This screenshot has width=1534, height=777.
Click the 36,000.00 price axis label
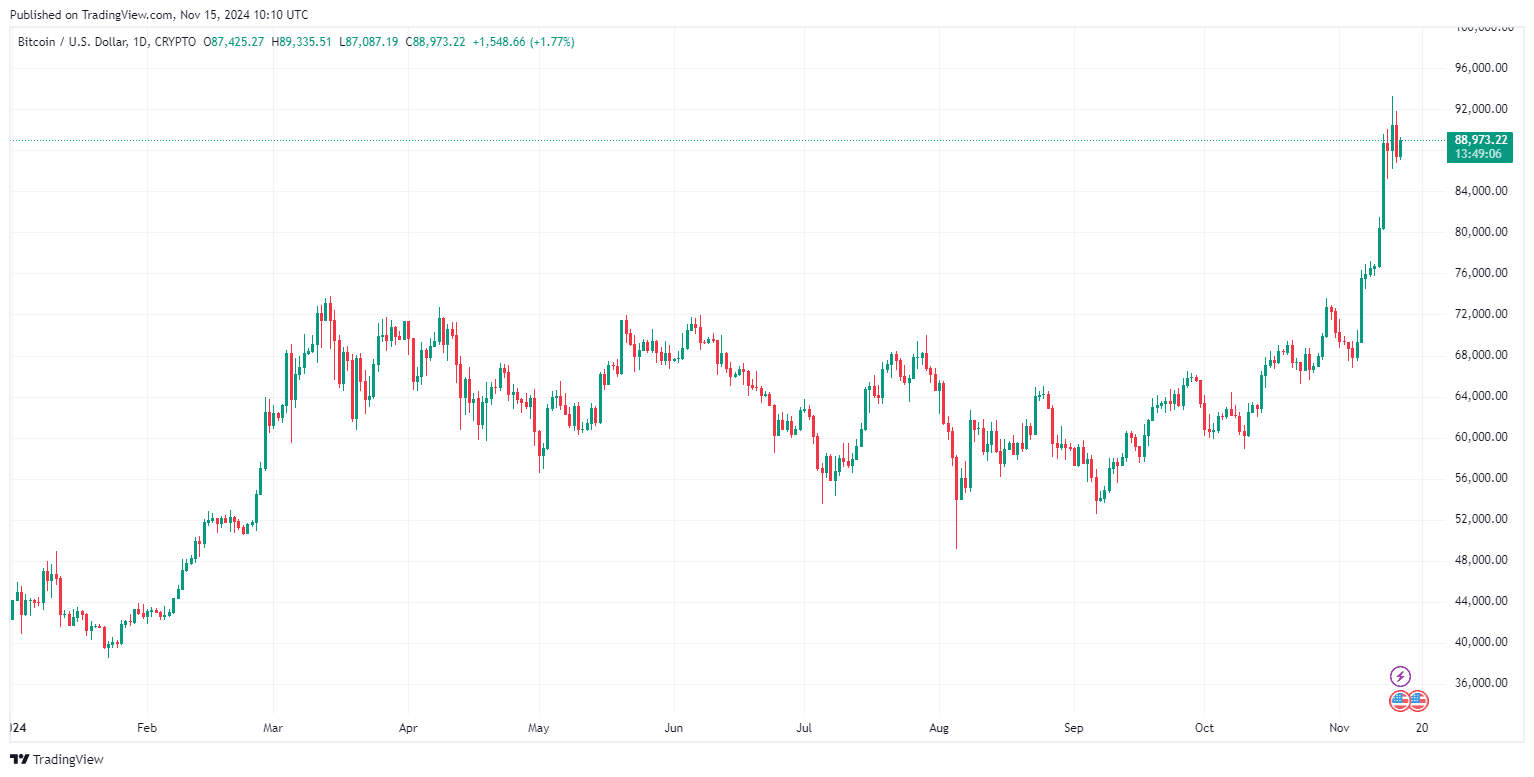tap(1482, 683)
